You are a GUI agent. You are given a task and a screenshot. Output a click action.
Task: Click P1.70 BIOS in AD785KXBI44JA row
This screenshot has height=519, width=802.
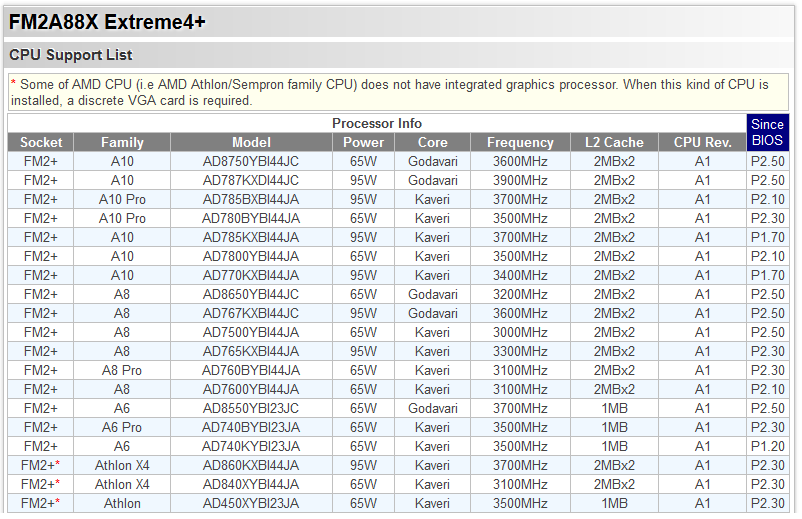(767, 237)
